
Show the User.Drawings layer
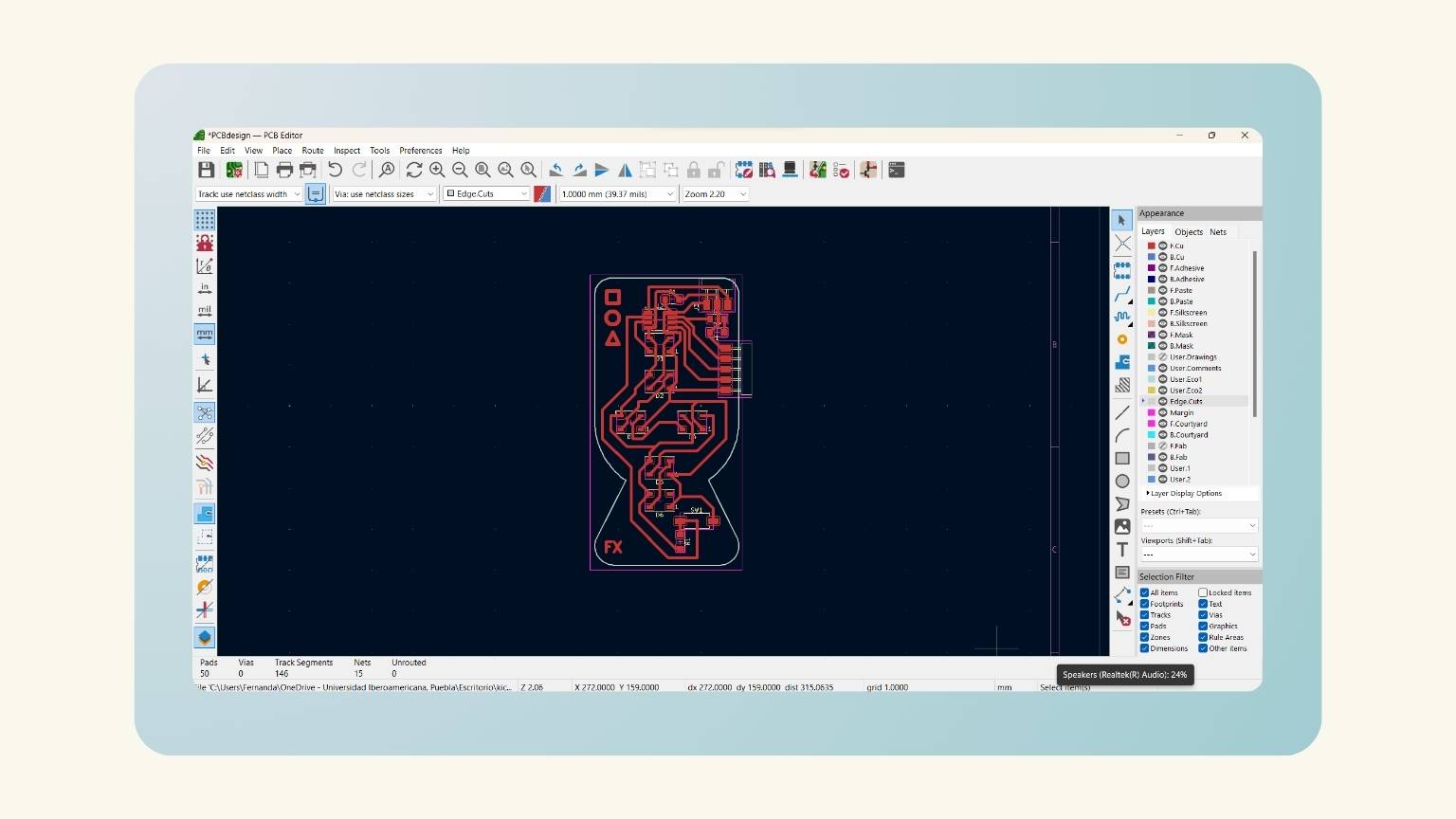pos(1163,357)
